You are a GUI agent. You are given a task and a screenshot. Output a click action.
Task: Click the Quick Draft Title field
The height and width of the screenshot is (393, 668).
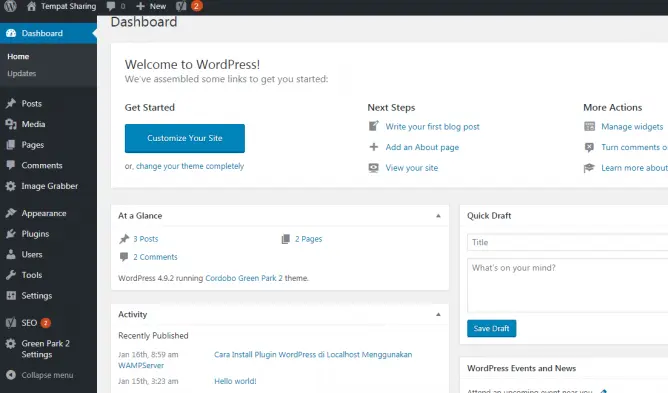pyautogui.click(x=567, y=242)
